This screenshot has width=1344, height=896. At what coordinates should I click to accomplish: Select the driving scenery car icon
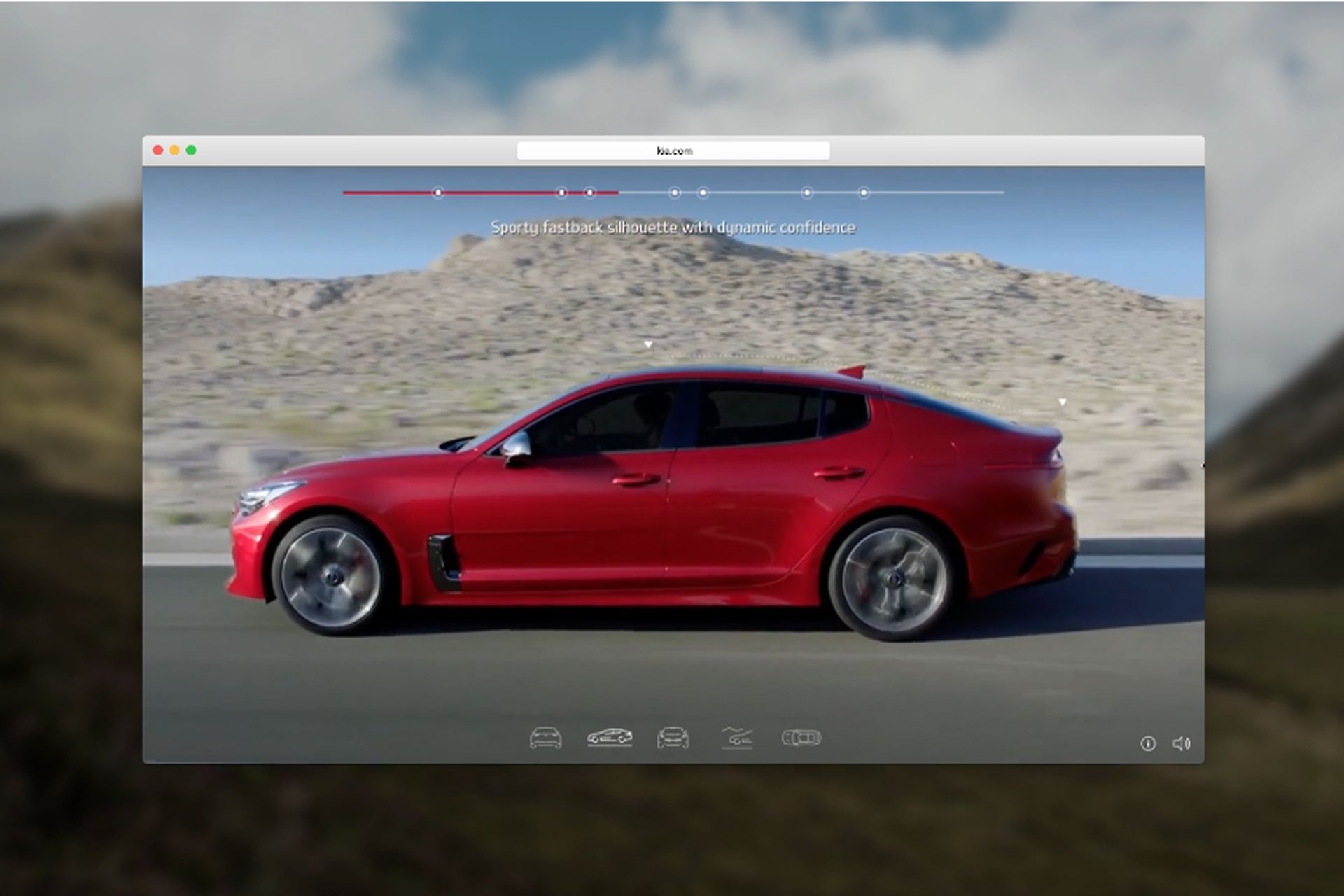(x=737, y=738)
